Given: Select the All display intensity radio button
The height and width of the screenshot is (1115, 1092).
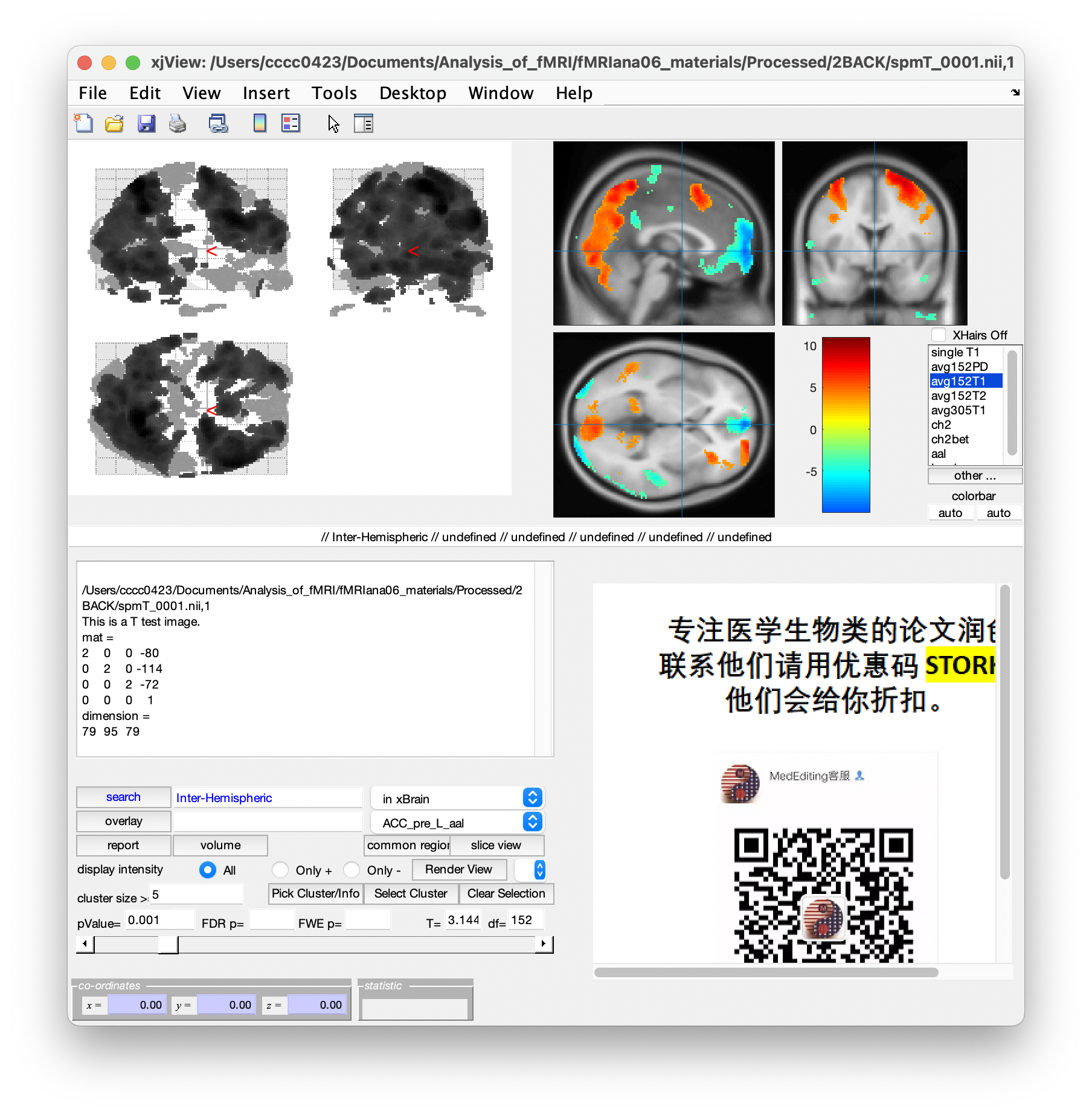Looking at the screenshot, I should tap(208, 870).
